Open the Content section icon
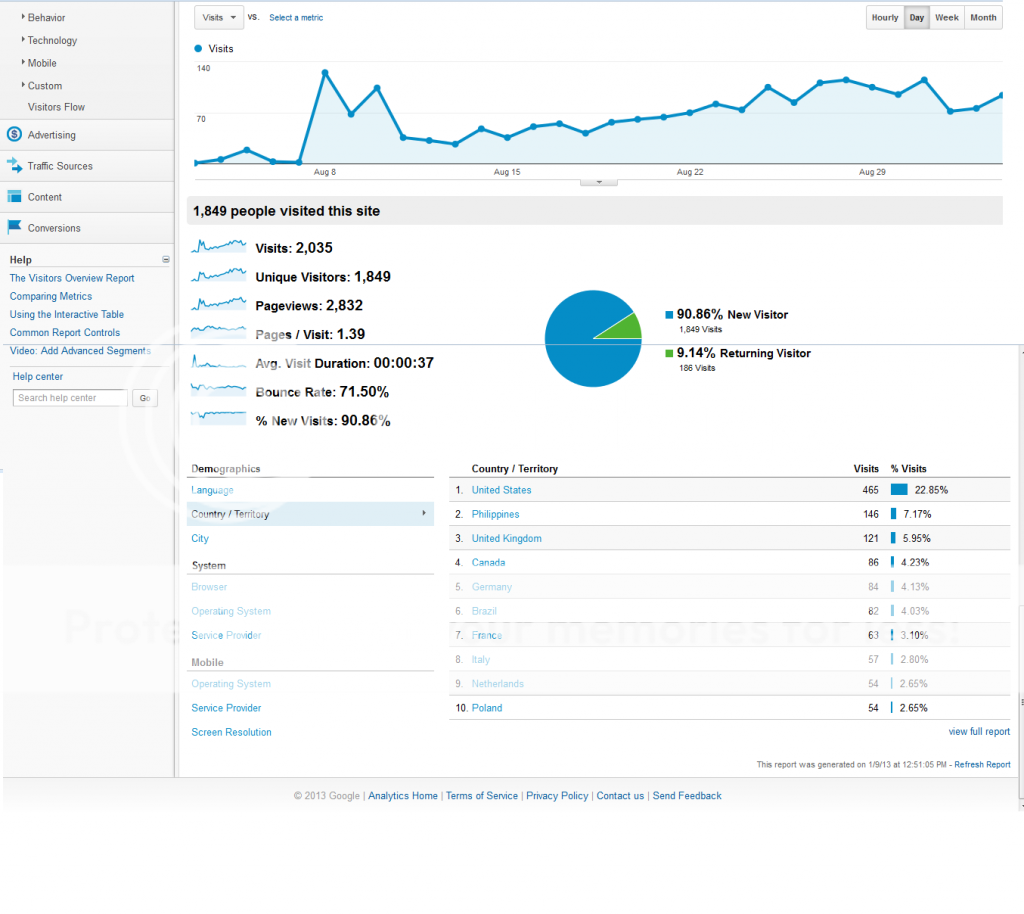The width and height of the screenshot is (1024, 914). 14,196
